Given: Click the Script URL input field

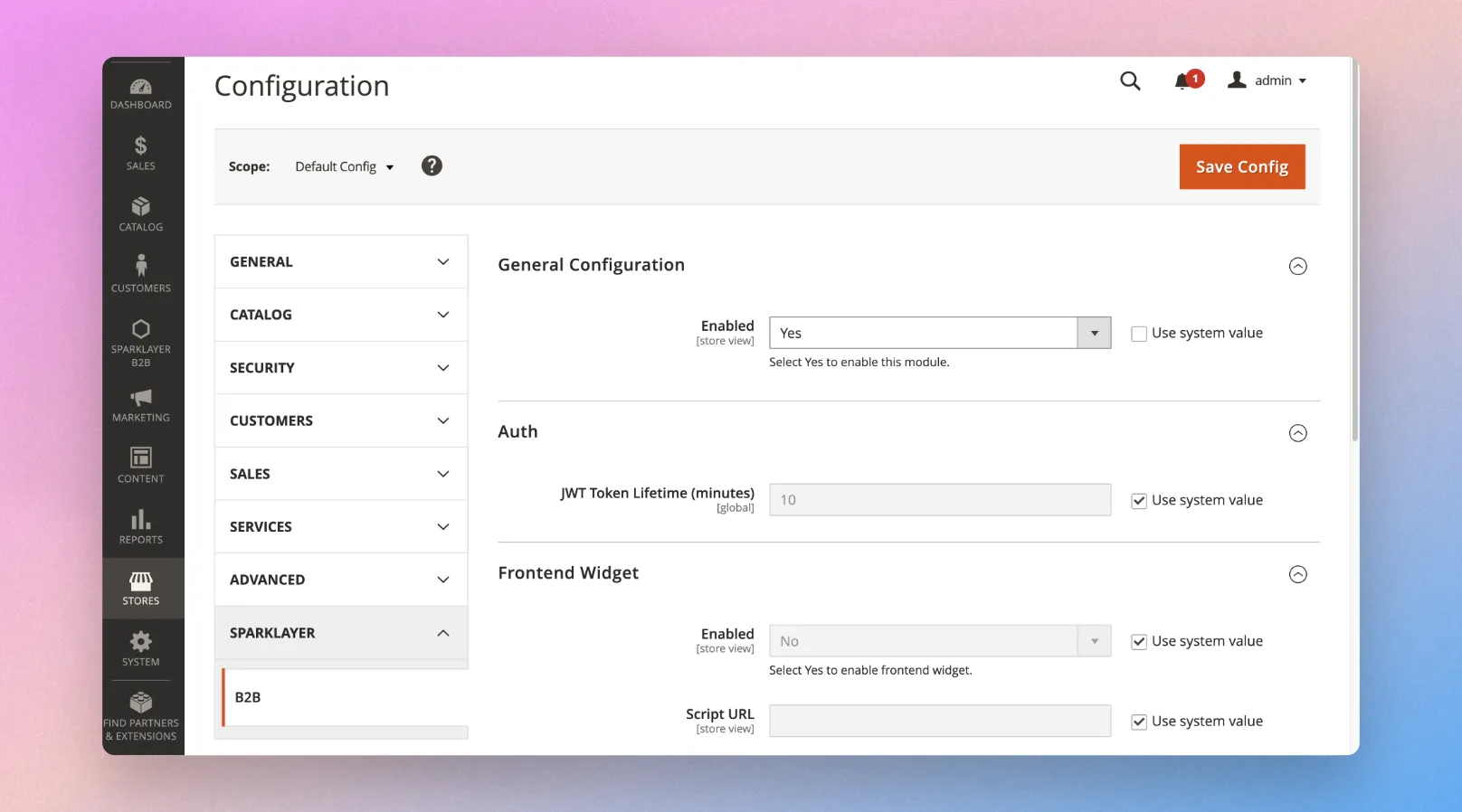Looking at the screenshot, I should [x=940, y=721].
